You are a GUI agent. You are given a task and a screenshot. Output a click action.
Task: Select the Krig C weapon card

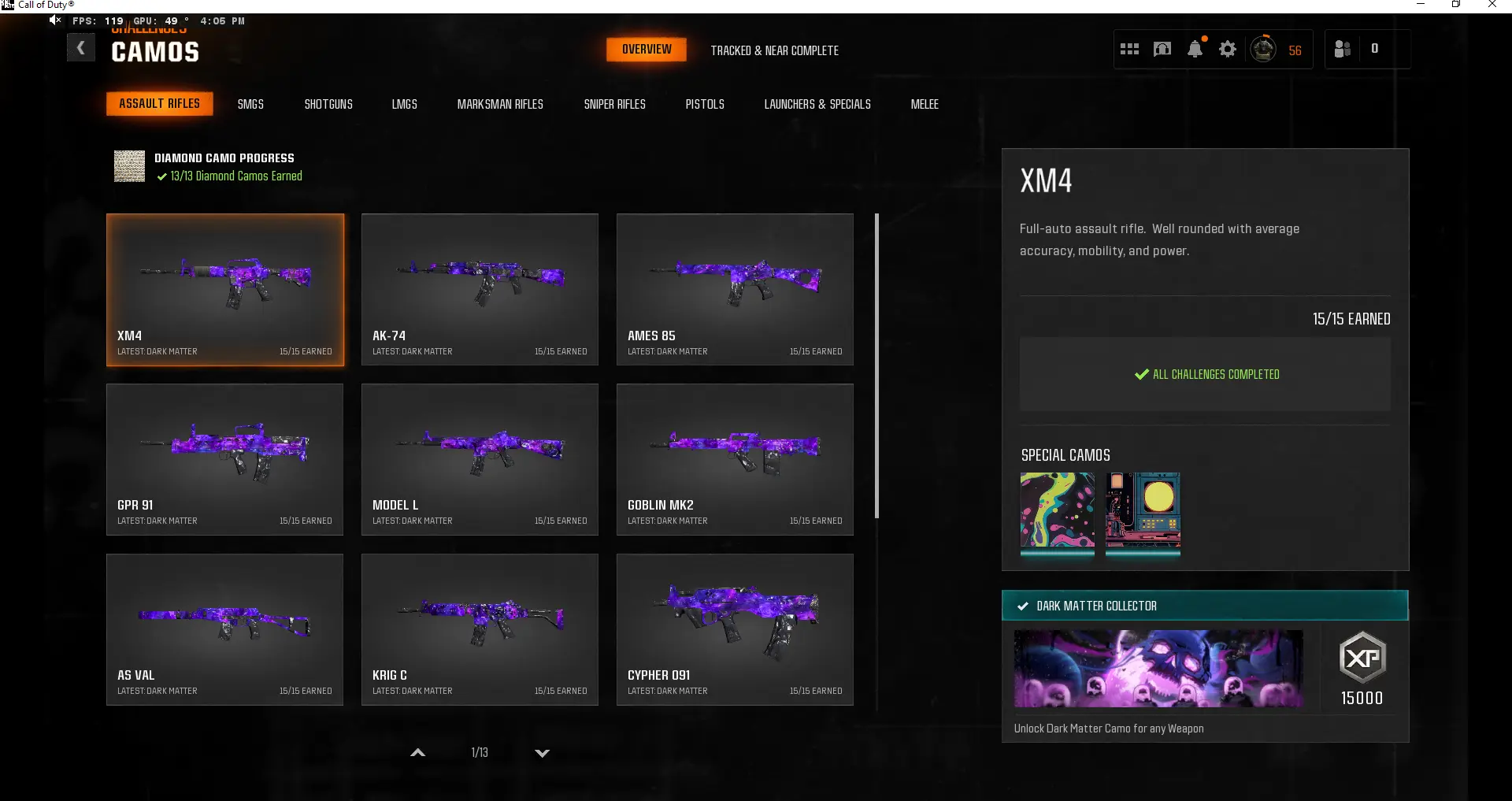click(480, 629)
